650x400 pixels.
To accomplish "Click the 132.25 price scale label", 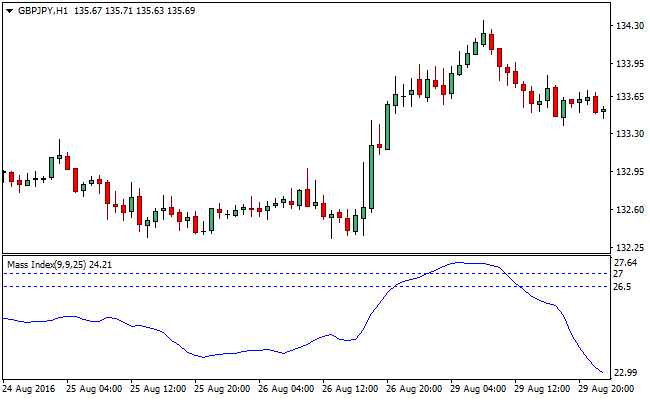I will pos(628,246).
